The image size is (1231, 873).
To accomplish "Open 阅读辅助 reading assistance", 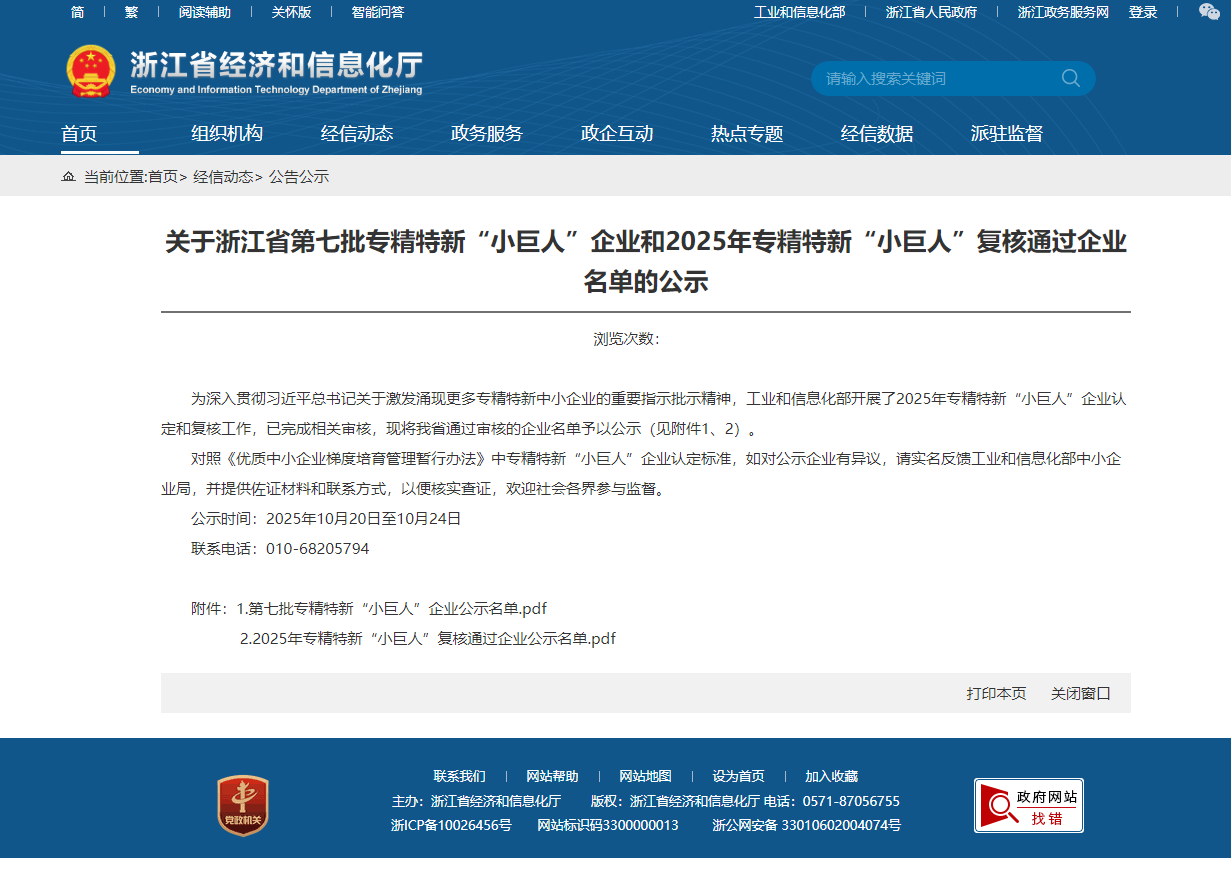I will click(x=204, y=12).
